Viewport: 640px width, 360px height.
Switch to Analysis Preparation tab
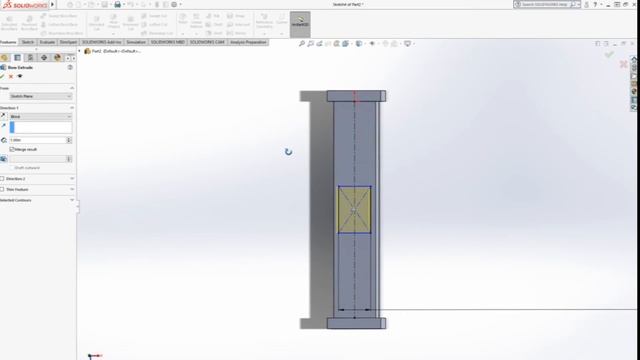click(x=248, y=42)
